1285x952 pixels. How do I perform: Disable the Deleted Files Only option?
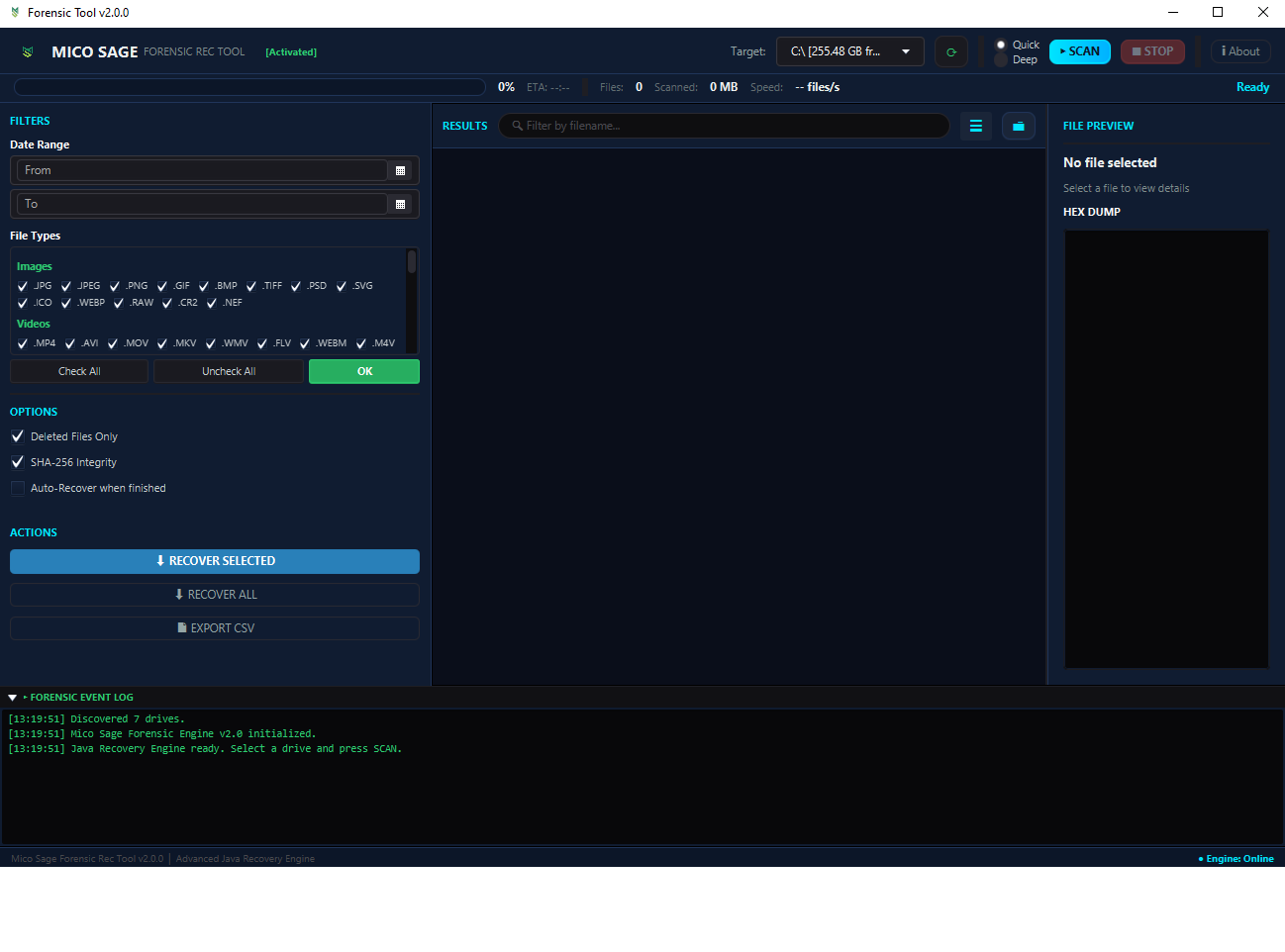click(18, 436)
